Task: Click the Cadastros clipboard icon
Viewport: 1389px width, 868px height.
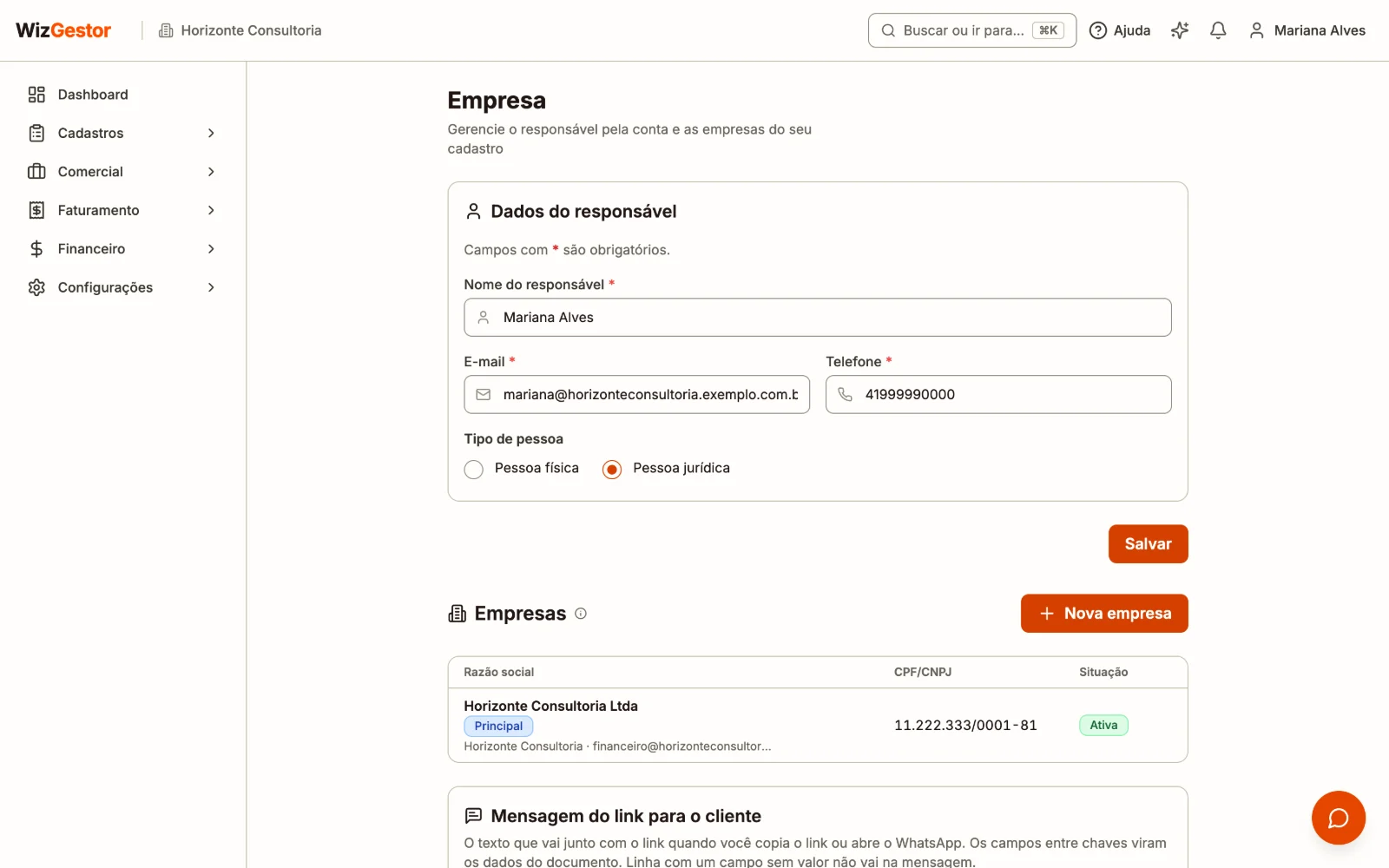Action: (x=36, y=133)
